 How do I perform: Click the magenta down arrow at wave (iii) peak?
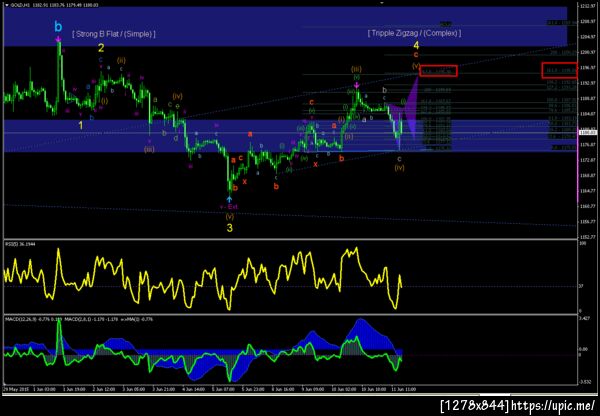click(x=357, y=85)
